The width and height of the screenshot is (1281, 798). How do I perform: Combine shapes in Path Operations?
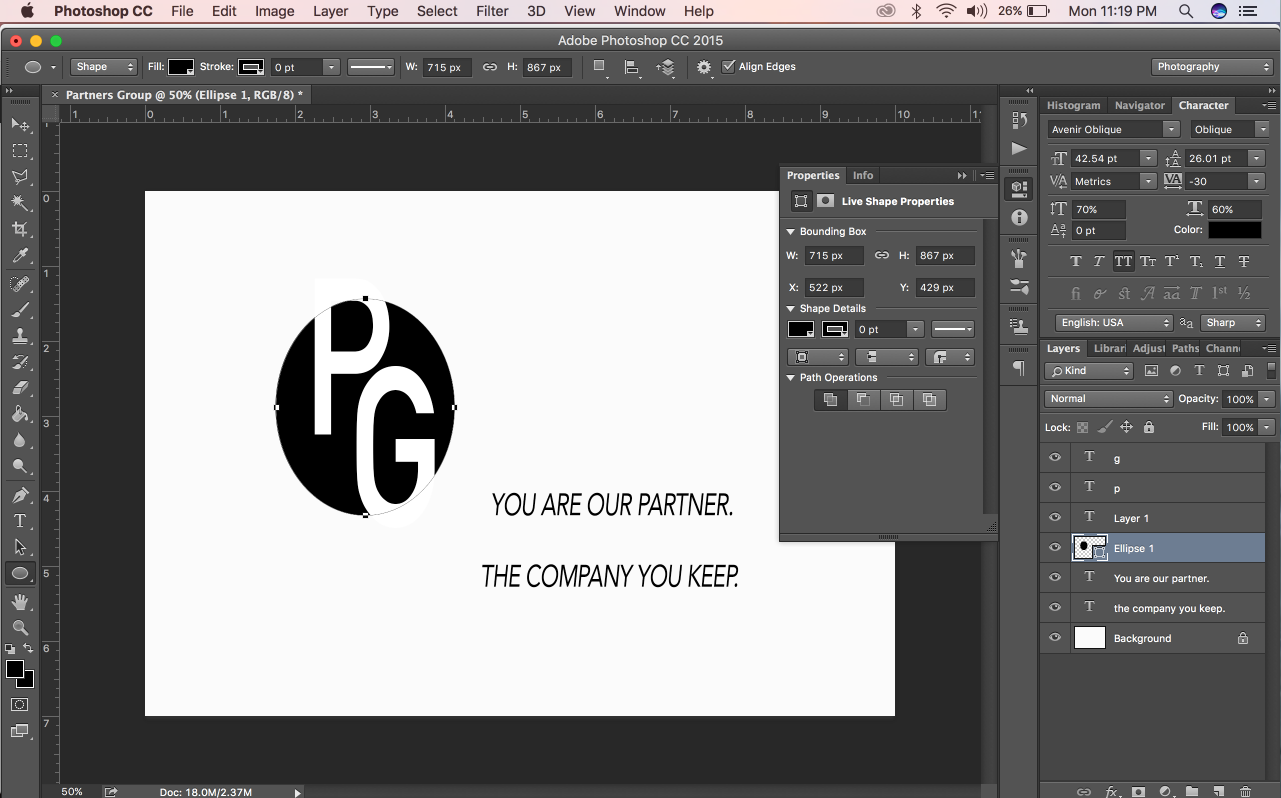tap(830, 400)
